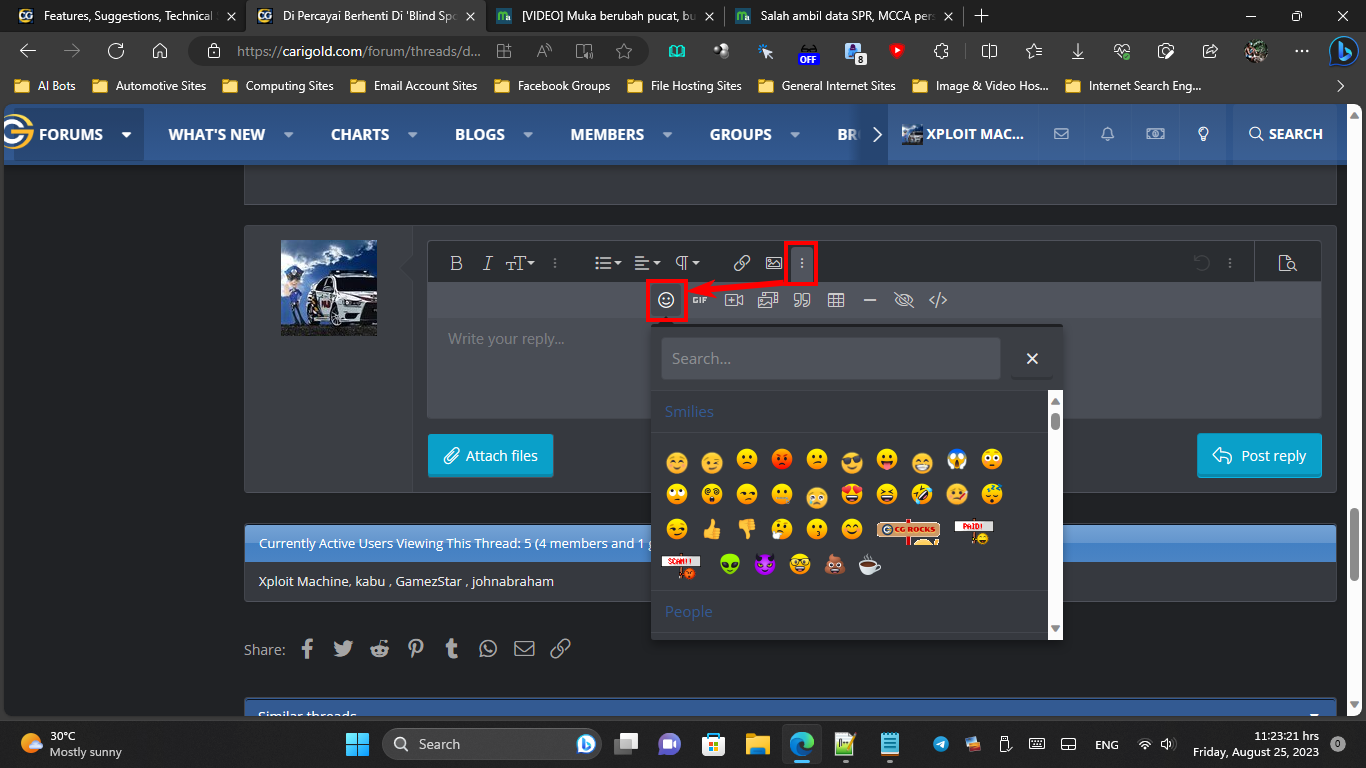This screenshot has height=768, width=1366.
Task: Pick the heart-eyes smiley
Action: pos(852,494)
